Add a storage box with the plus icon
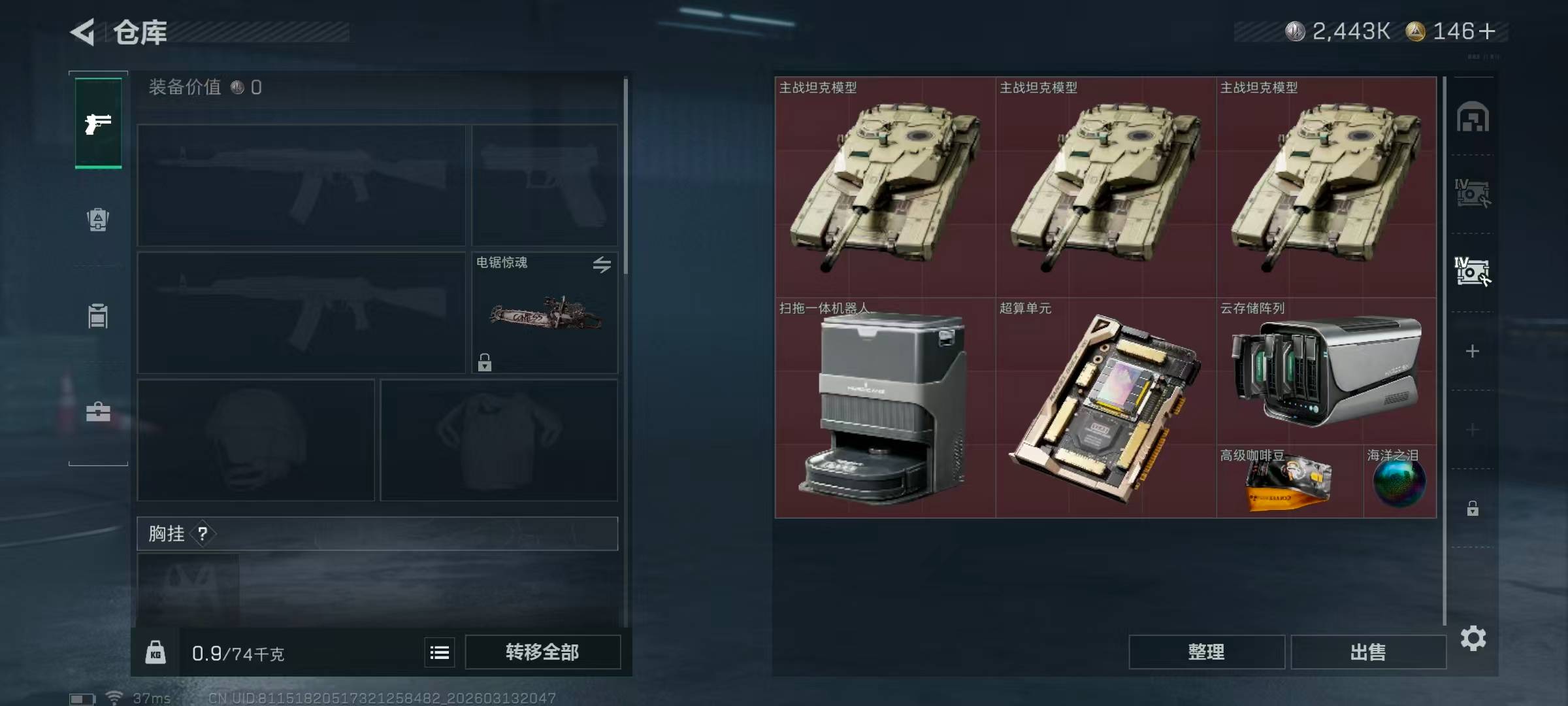 coord(1473,352)
